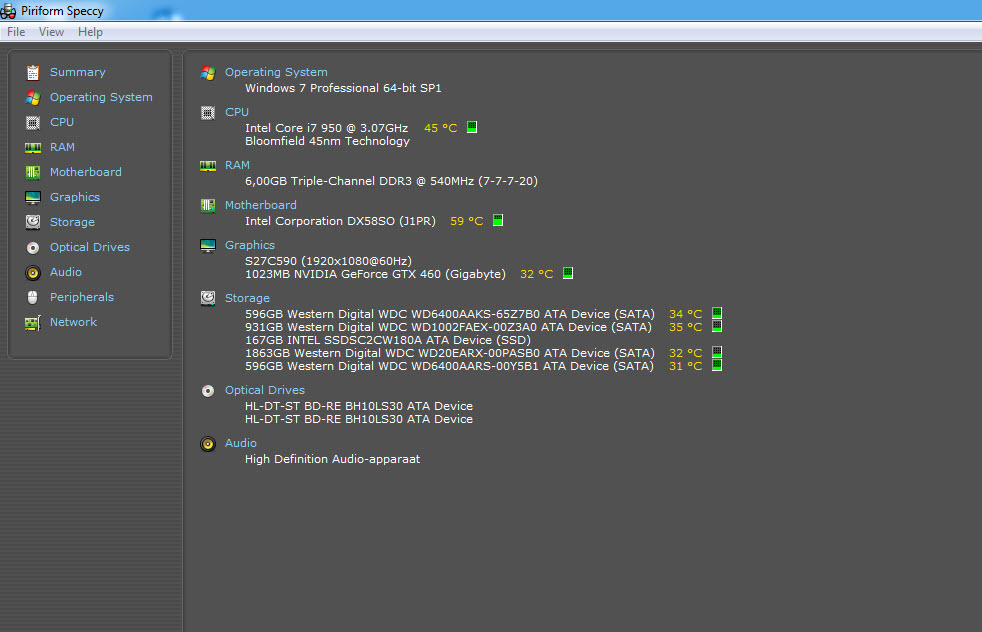Open the View menu
982x632 pixels.
pyautogui.click(x=51, y=32)
